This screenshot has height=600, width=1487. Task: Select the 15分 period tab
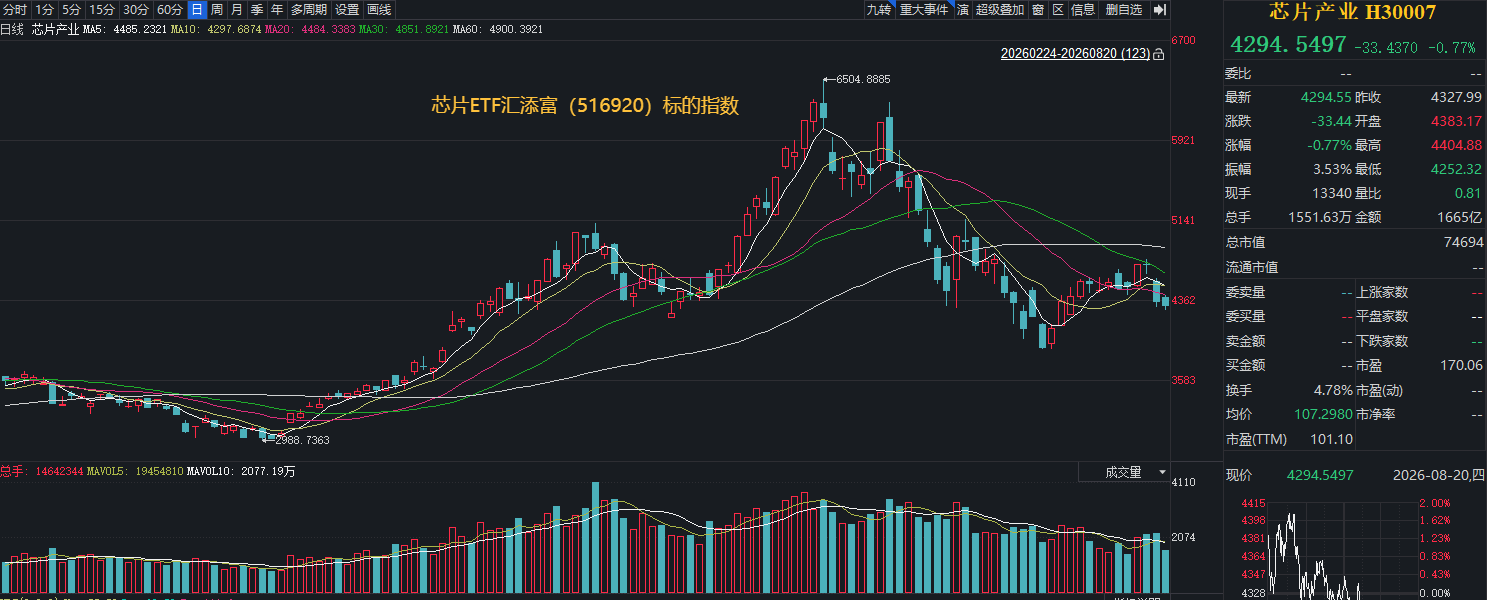[x=101, y=9]
